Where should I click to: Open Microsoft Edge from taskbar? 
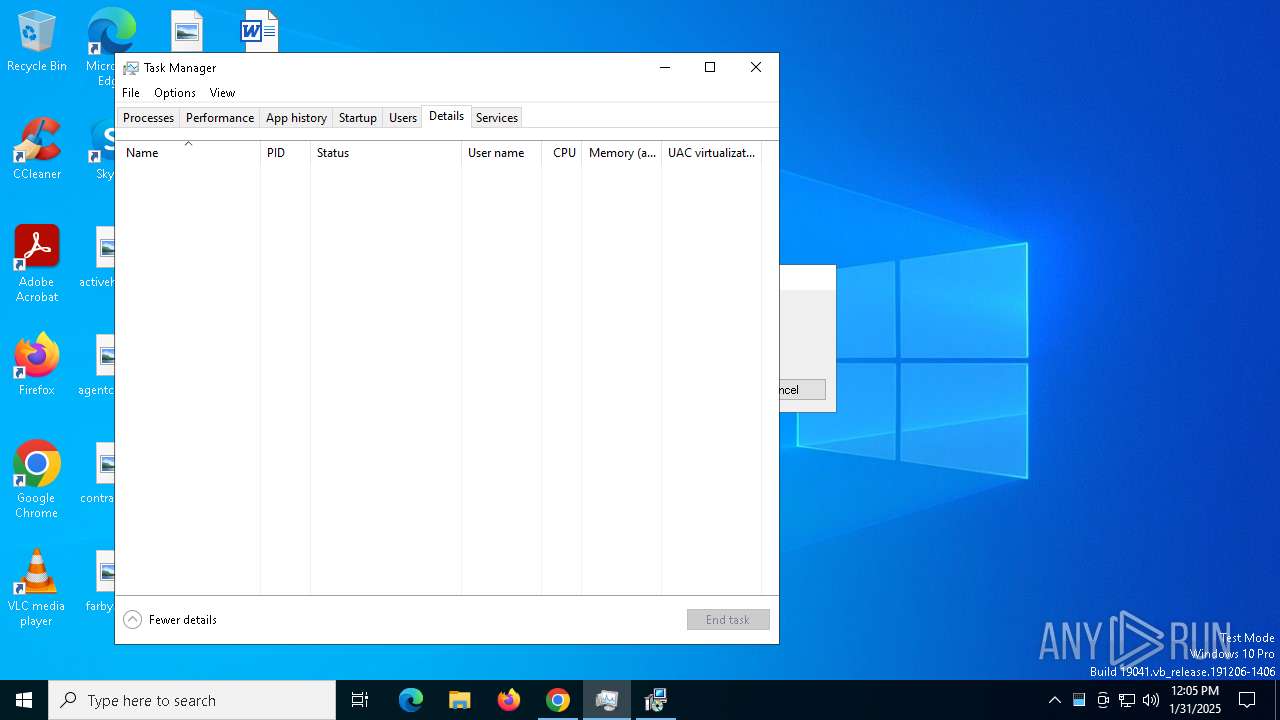[x=411, y=700]
